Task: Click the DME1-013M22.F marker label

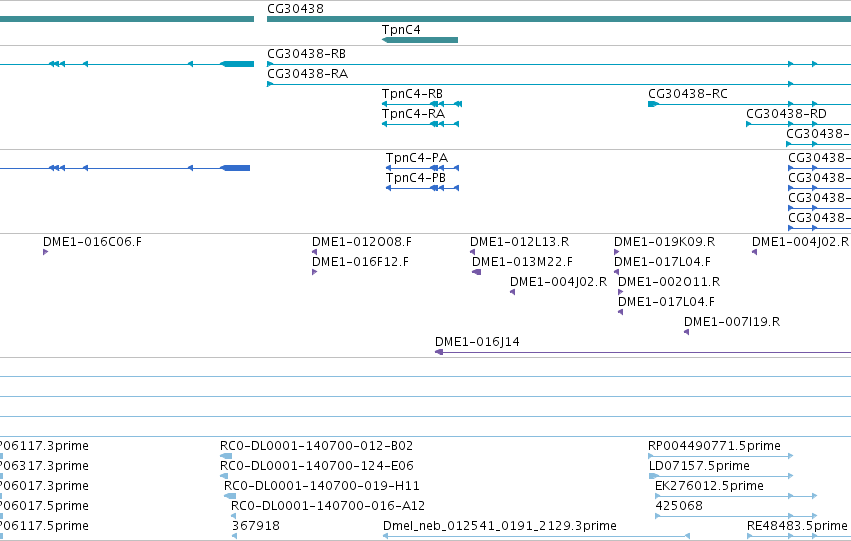Action: coord(522,262)
